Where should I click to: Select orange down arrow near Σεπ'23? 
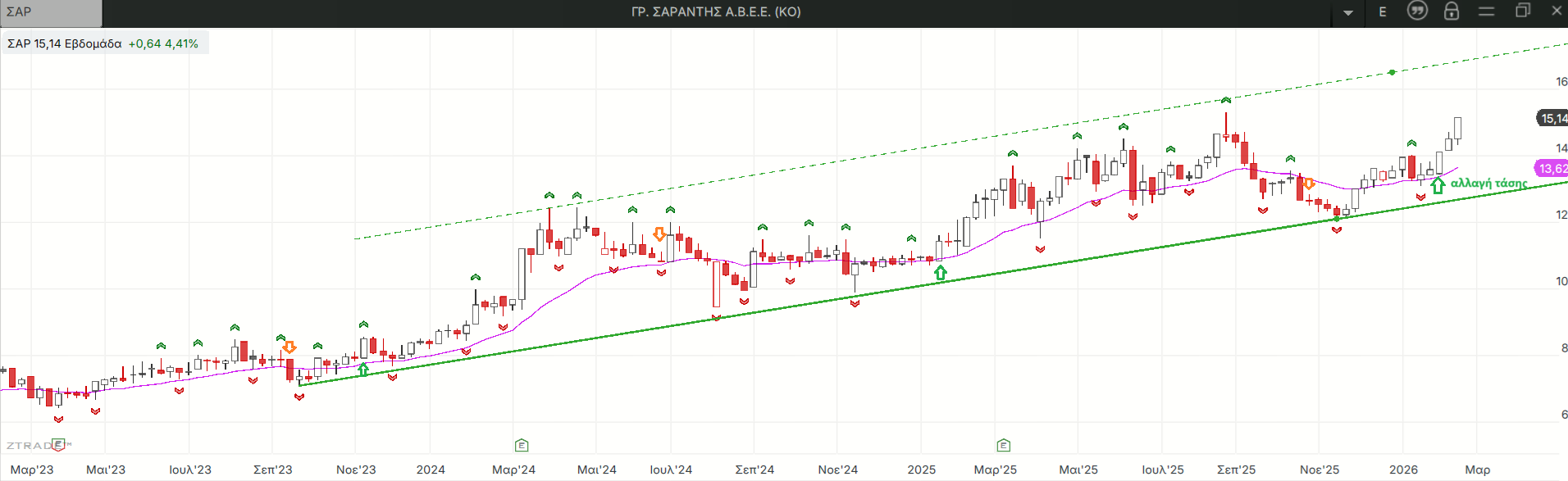(x=289, y=347)
